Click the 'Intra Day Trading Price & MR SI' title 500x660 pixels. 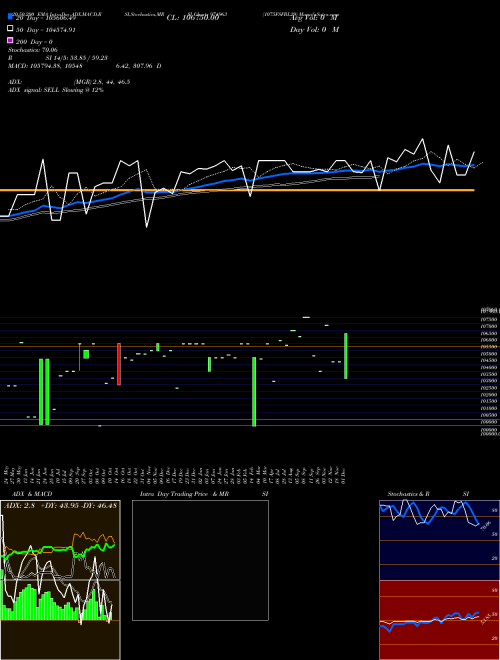(x=204, y=494)
